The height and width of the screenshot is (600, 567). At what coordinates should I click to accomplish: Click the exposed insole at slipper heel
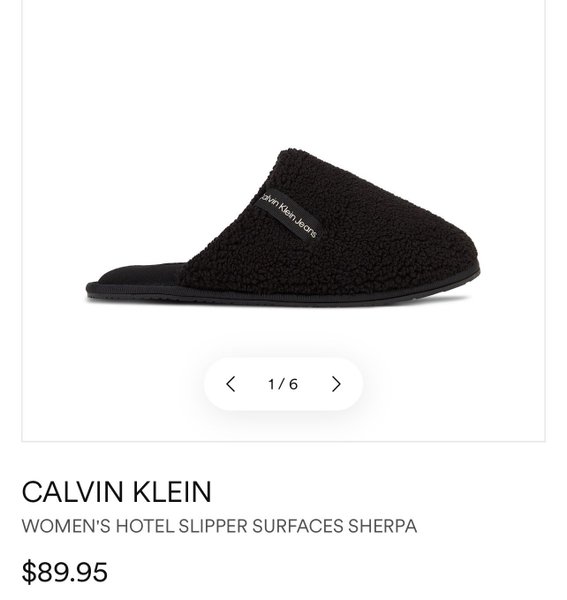click(x=142, y=274)
